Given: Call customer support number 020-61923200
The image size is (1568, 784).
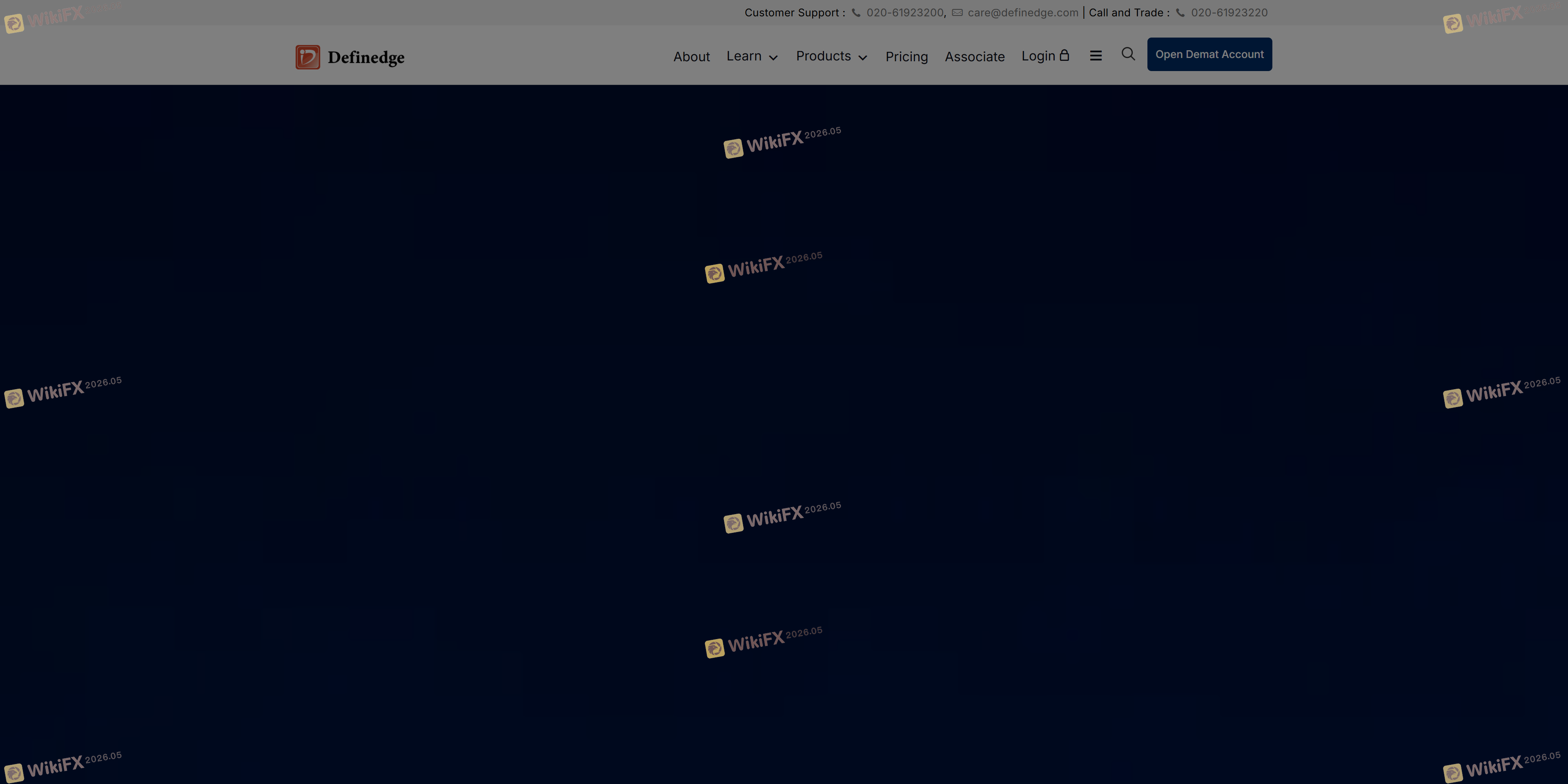Looking at the screenshot, I should tap(905, 13).
